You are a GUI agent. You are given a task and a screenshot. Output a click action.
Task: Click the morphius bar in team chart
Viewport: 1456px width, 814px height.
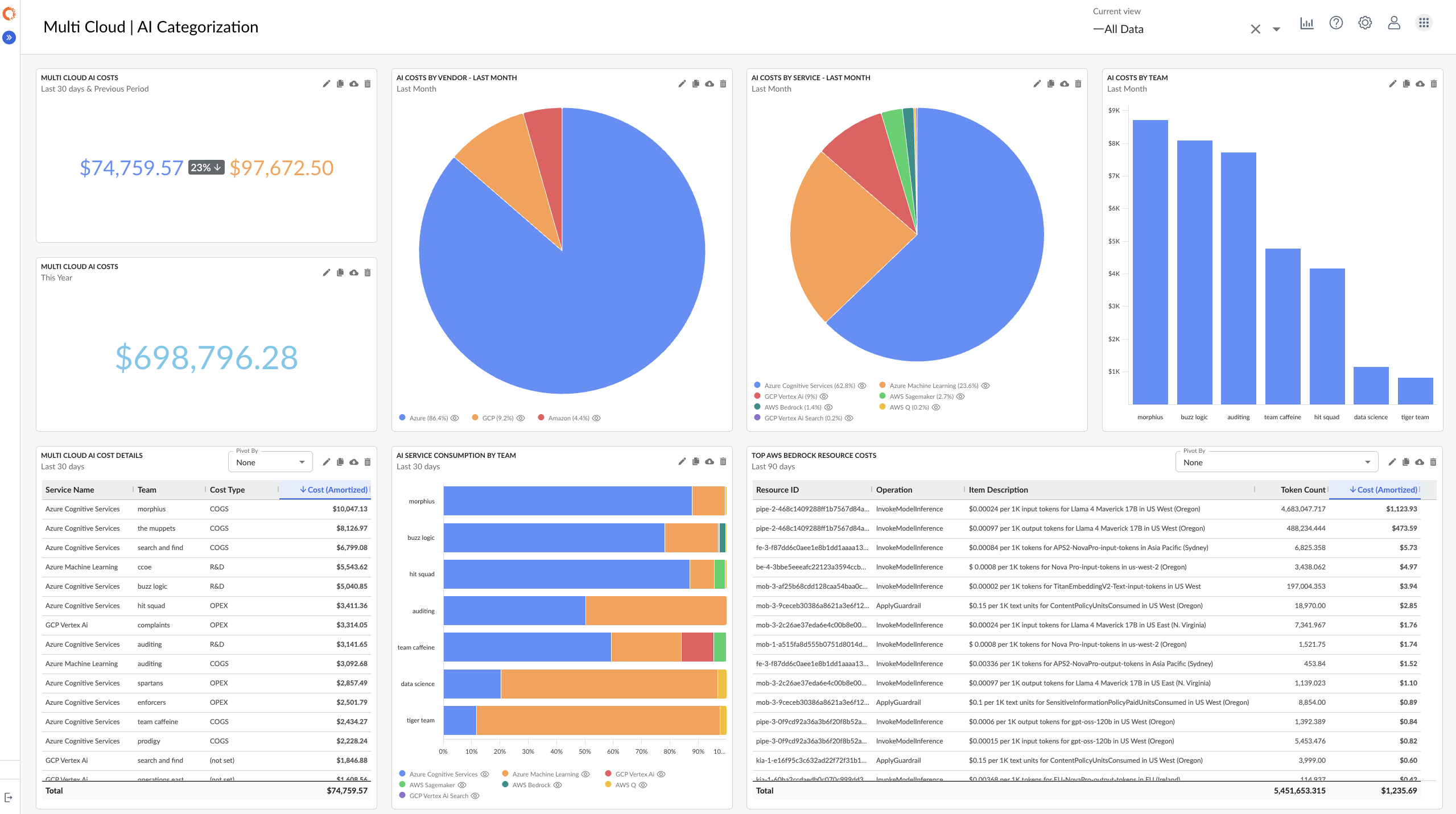point(1150,262)
